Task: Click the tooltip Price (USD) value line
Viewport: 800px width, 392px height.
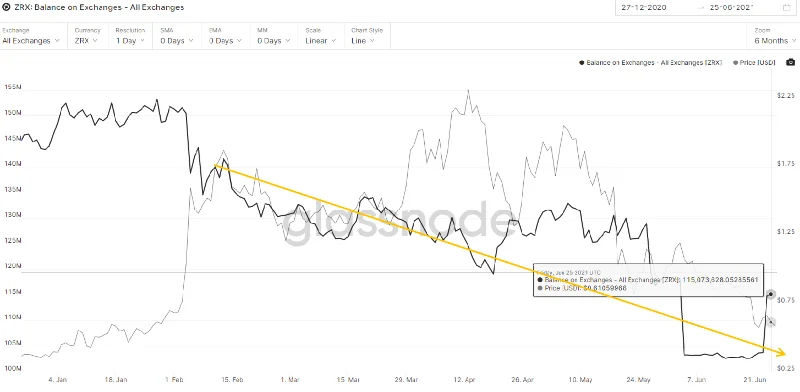Action: [x=582, y=288]
